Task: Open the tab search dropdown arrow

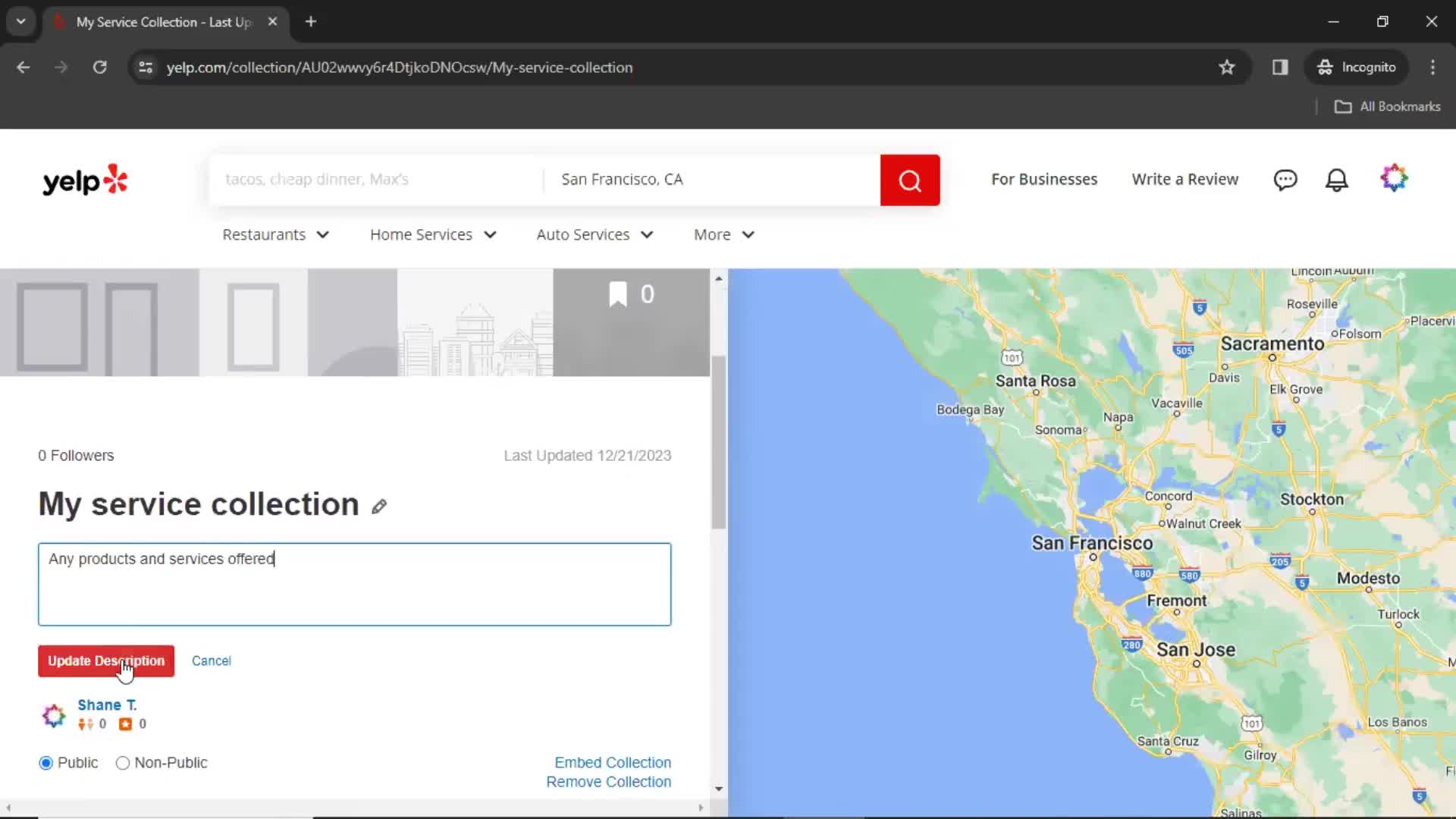Action: (20, 21)
